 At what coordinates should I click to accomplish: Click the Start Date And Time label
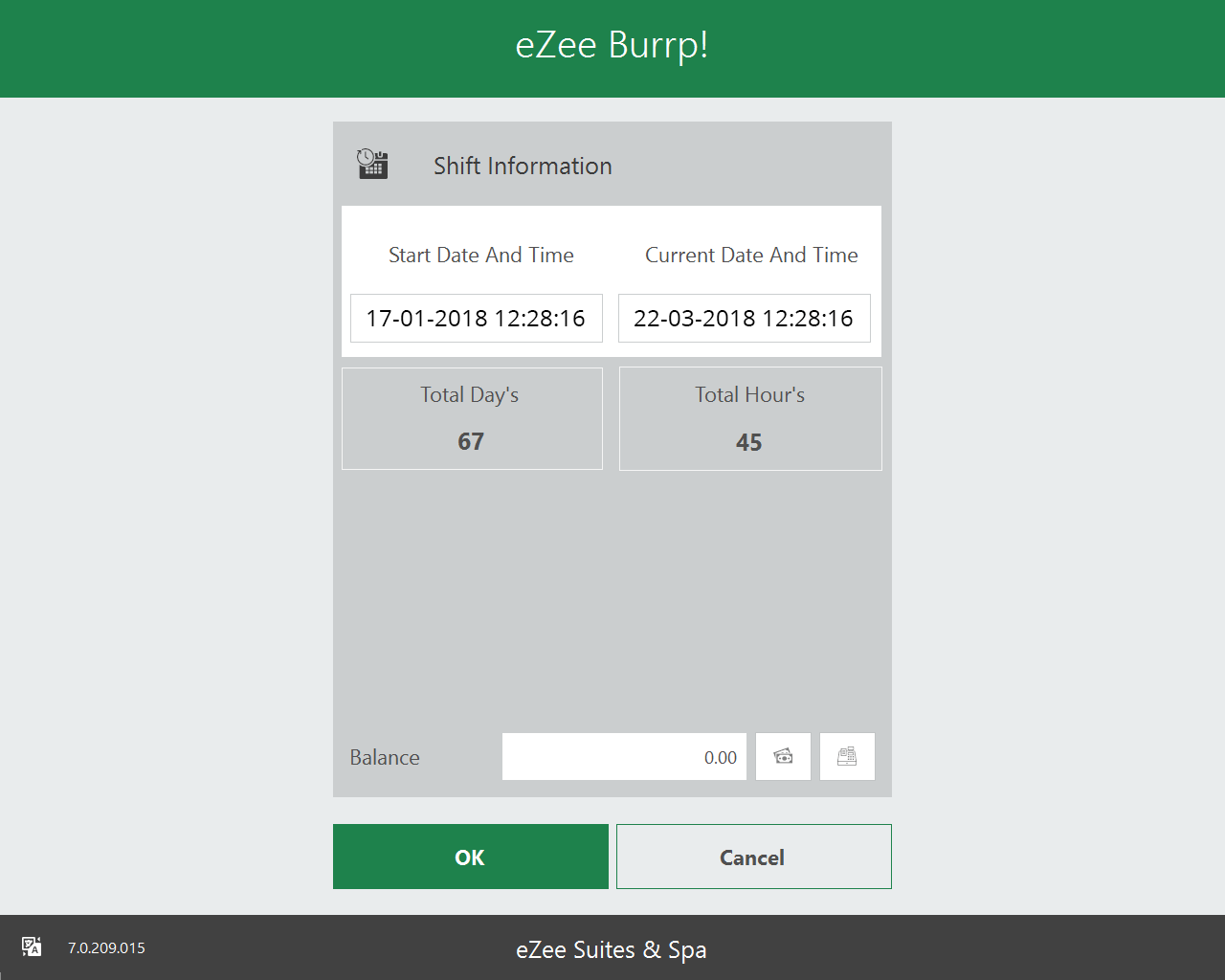click(480, 256)
